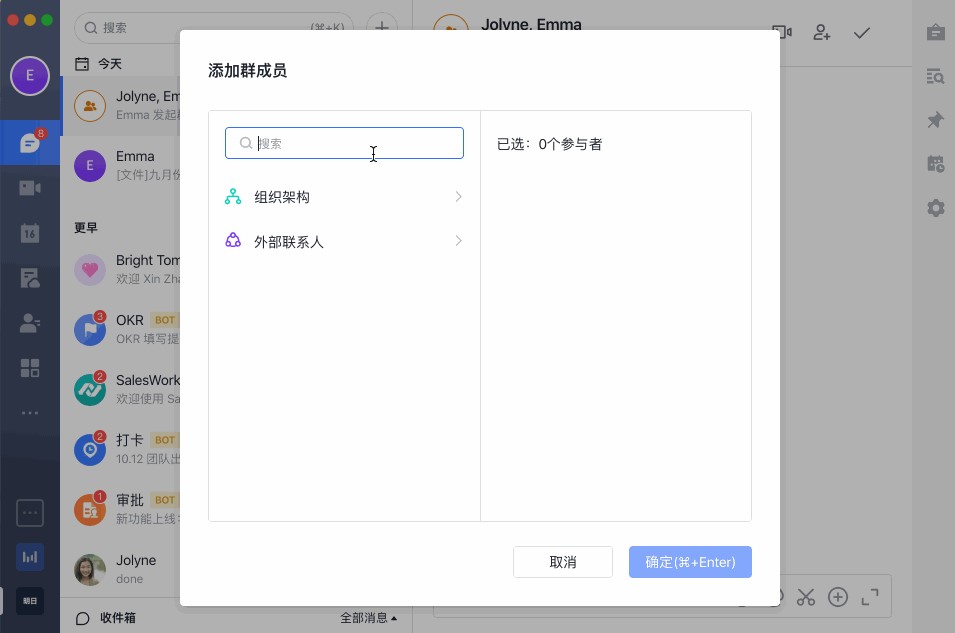
Task: Select 外部联系人 in the member list
Action: pos(289,242)
